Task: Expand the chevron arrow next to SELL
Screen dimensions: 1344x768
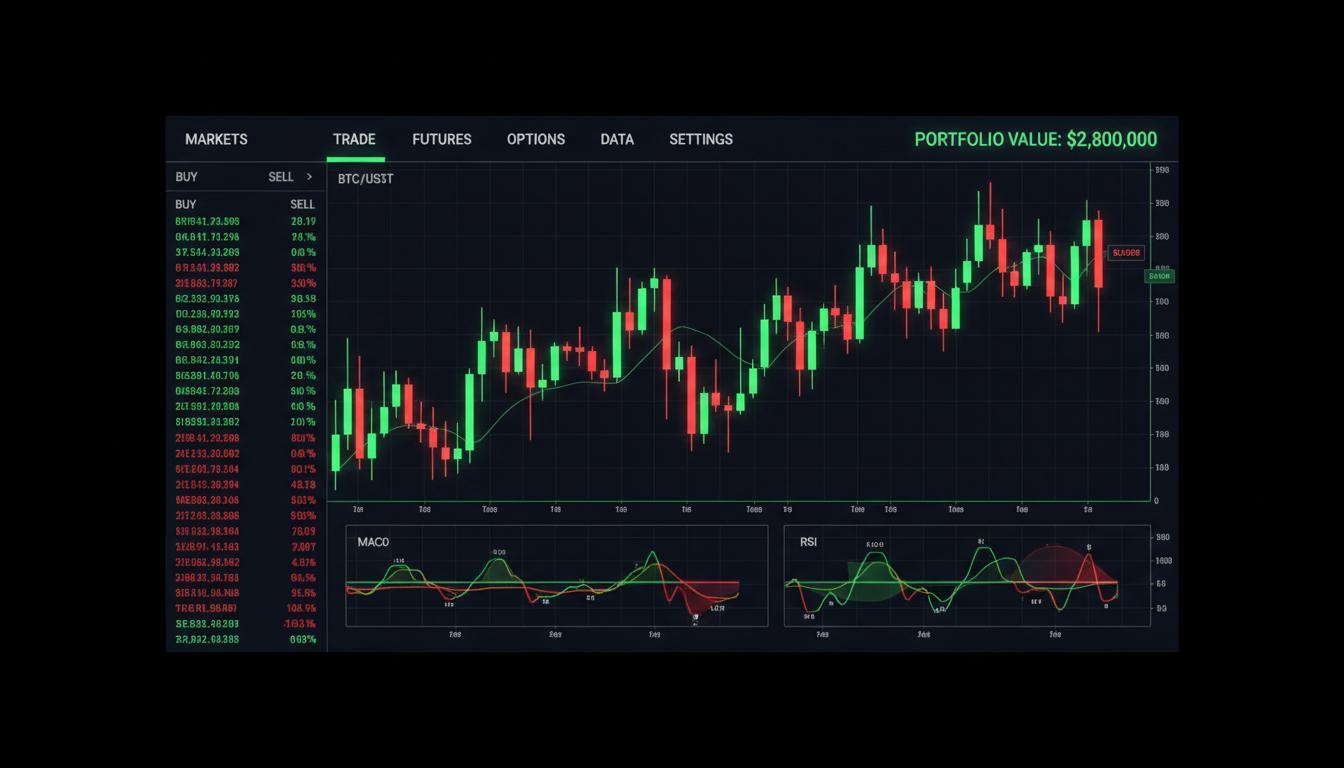Action: pyautogui.click(x=309, y=177)
